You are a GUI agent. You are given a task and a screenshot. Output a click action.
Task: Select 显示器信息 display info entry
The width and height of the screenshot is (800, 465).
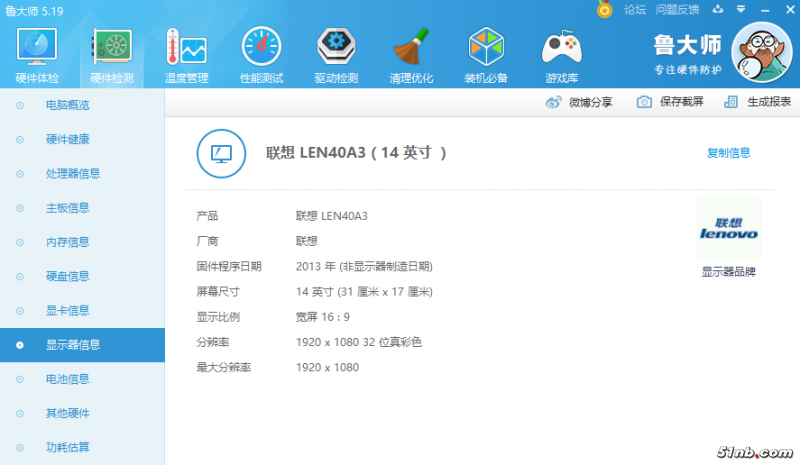point(82,345)
